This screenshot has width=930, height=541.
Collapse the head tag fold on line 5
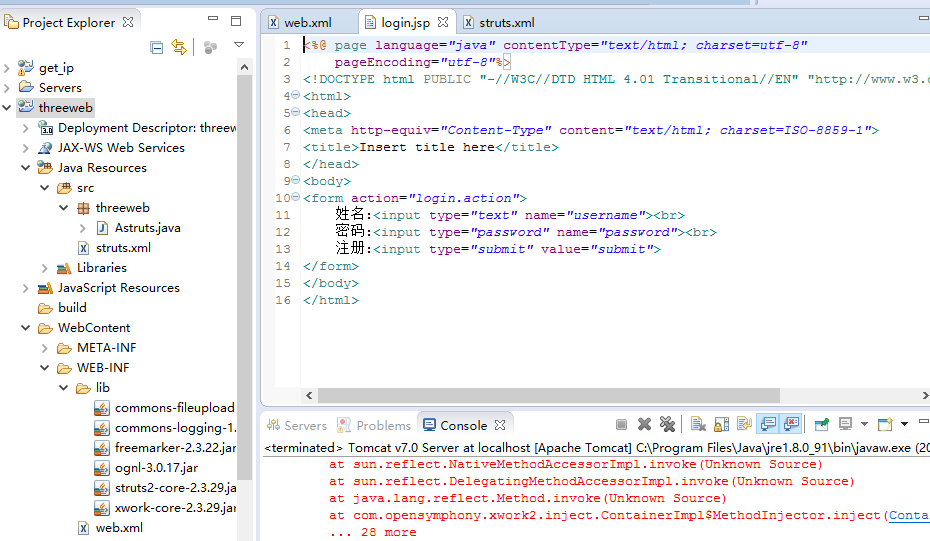point(295,112)
